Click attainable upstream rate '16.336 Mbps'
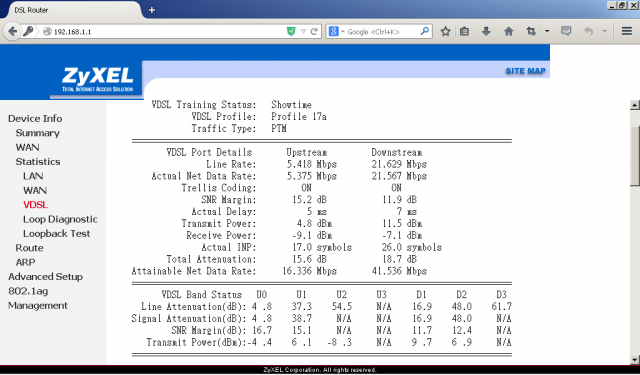 309,271
